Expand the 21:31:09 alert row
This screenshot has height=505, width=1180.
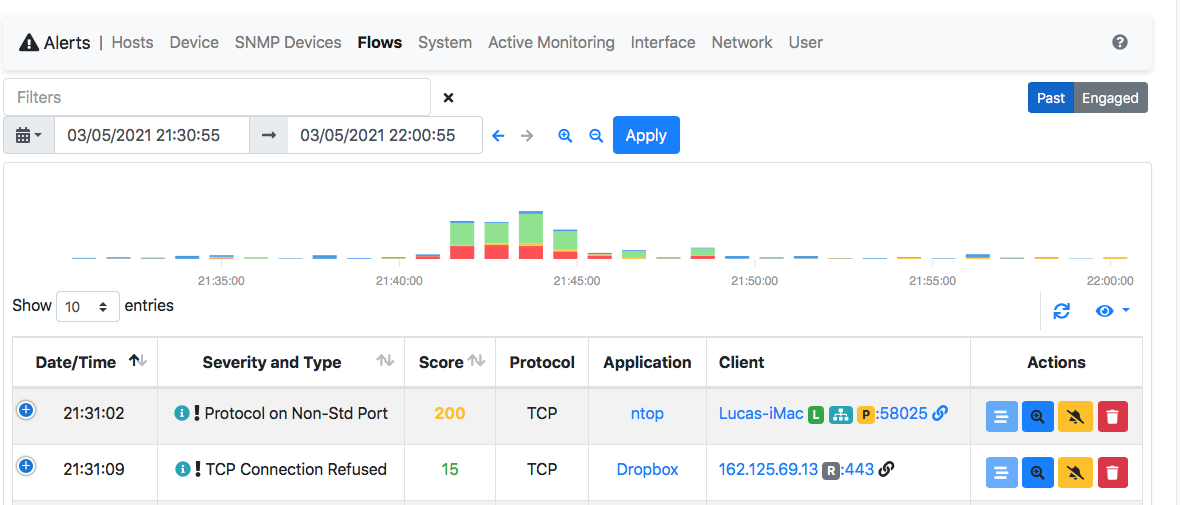pyautogui.click(x=26, y=467)
